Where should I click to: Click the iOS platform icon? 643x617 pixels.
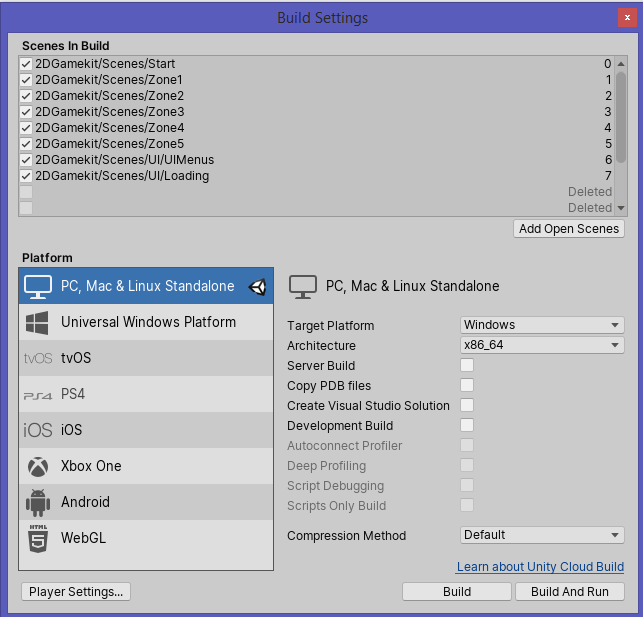pos(38,430)
